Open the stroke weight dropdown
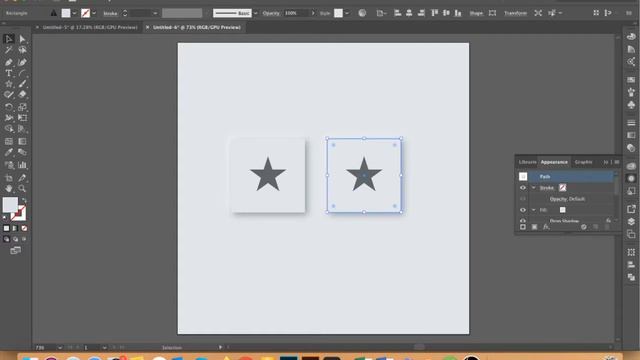The height and width of the screenshot is (360, 640). [155, 13]
